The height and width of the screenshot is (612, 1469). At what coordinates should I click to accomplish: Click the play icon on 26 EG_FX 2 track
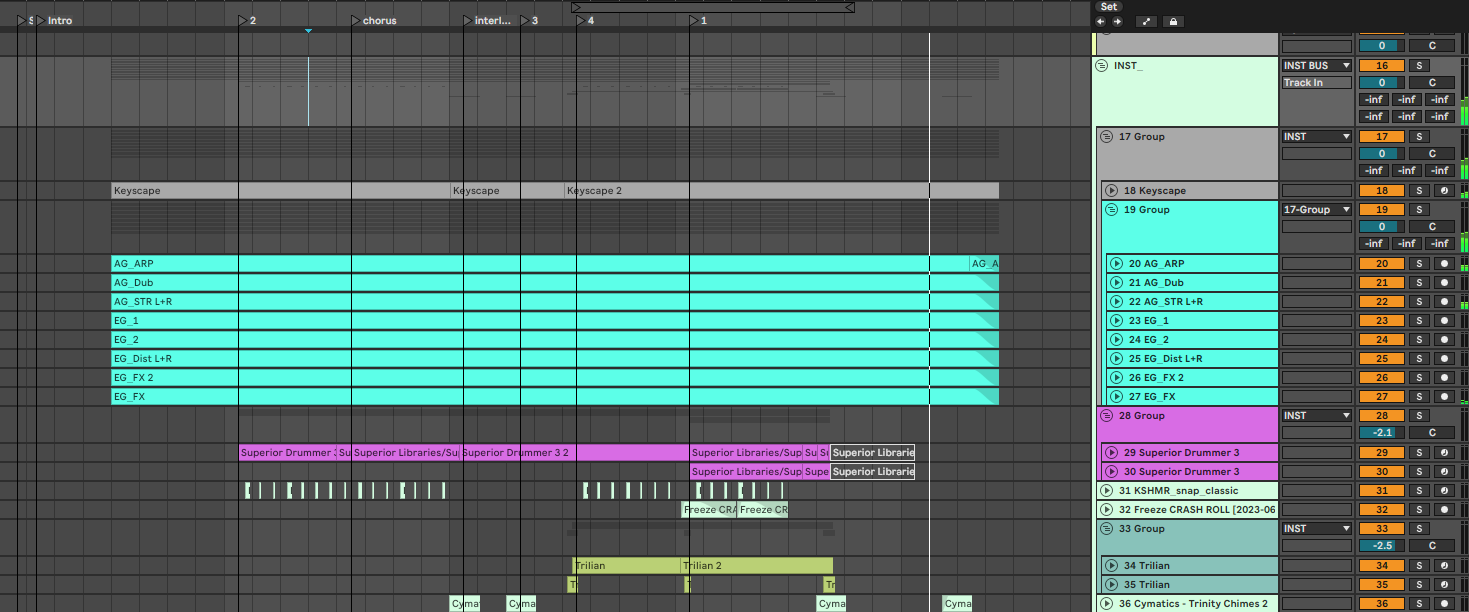coord(1117,378)
